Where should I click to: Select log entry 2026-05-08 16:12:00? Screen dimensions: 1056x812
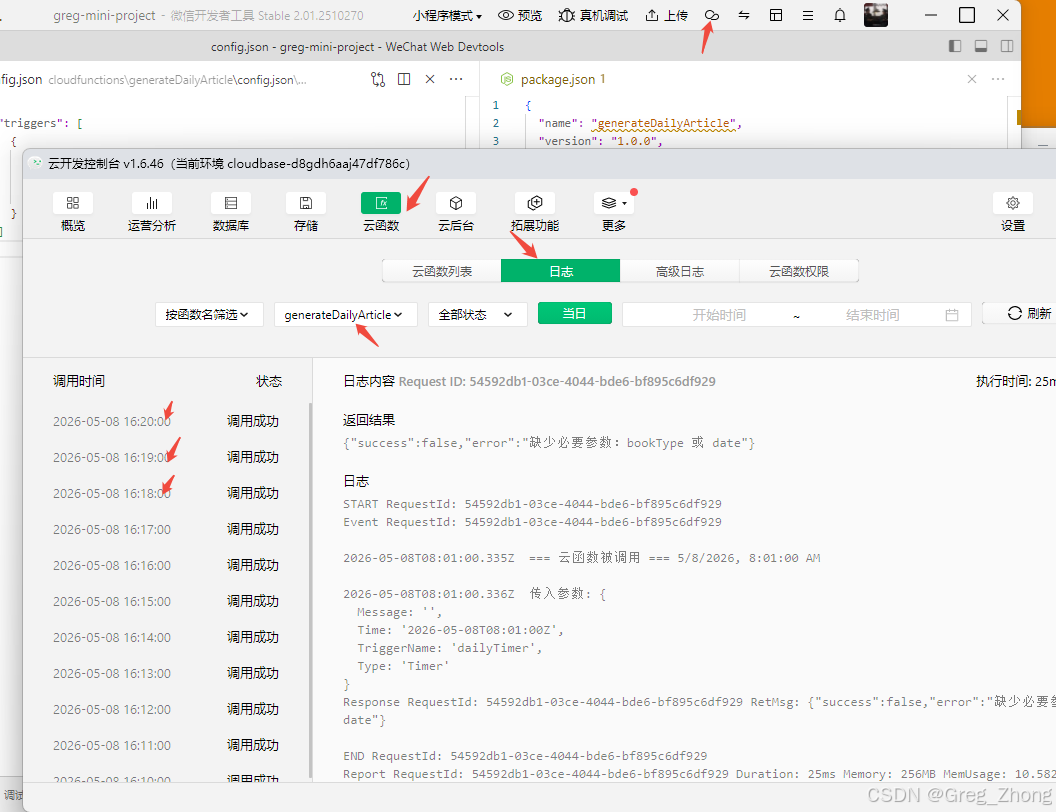(x=167, y=709)
